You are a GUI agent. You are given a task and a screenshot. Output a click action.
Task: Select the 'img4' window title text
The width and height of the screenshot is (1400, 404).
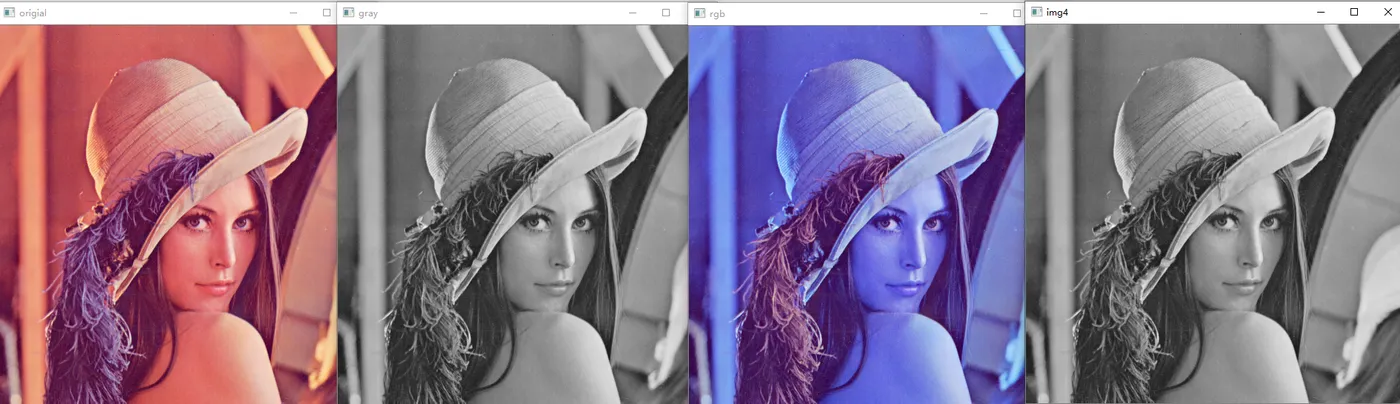(x=1058, y=12)
